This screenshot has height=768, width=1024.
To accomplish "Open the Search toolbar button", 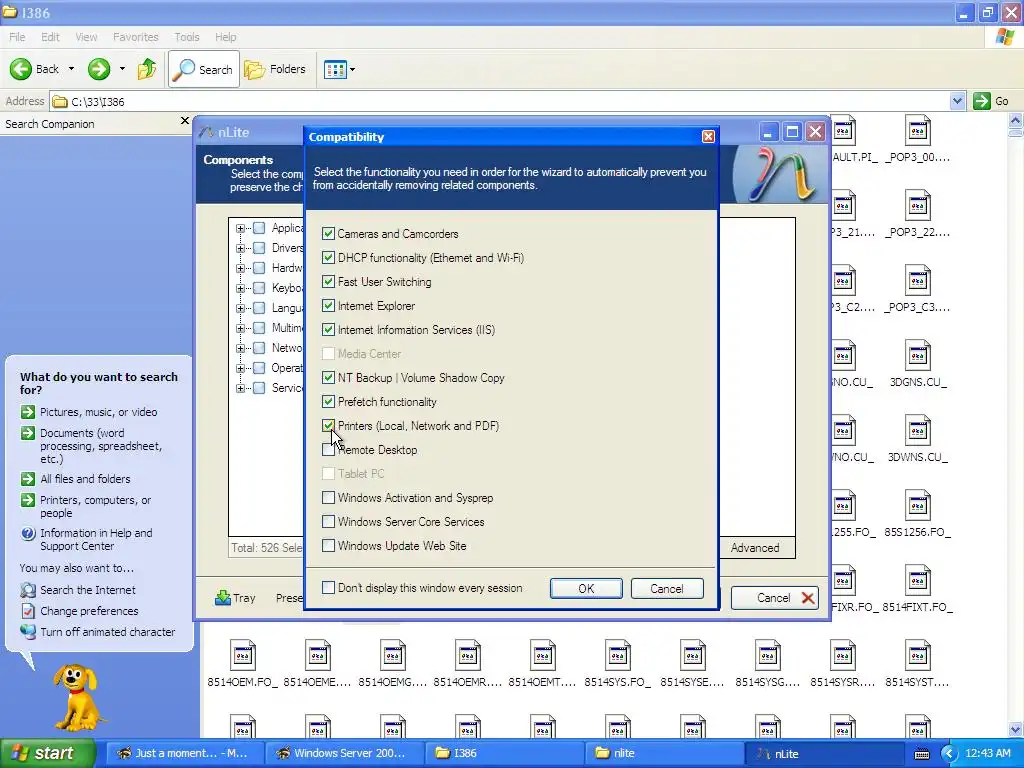I will tap(204, 69).
